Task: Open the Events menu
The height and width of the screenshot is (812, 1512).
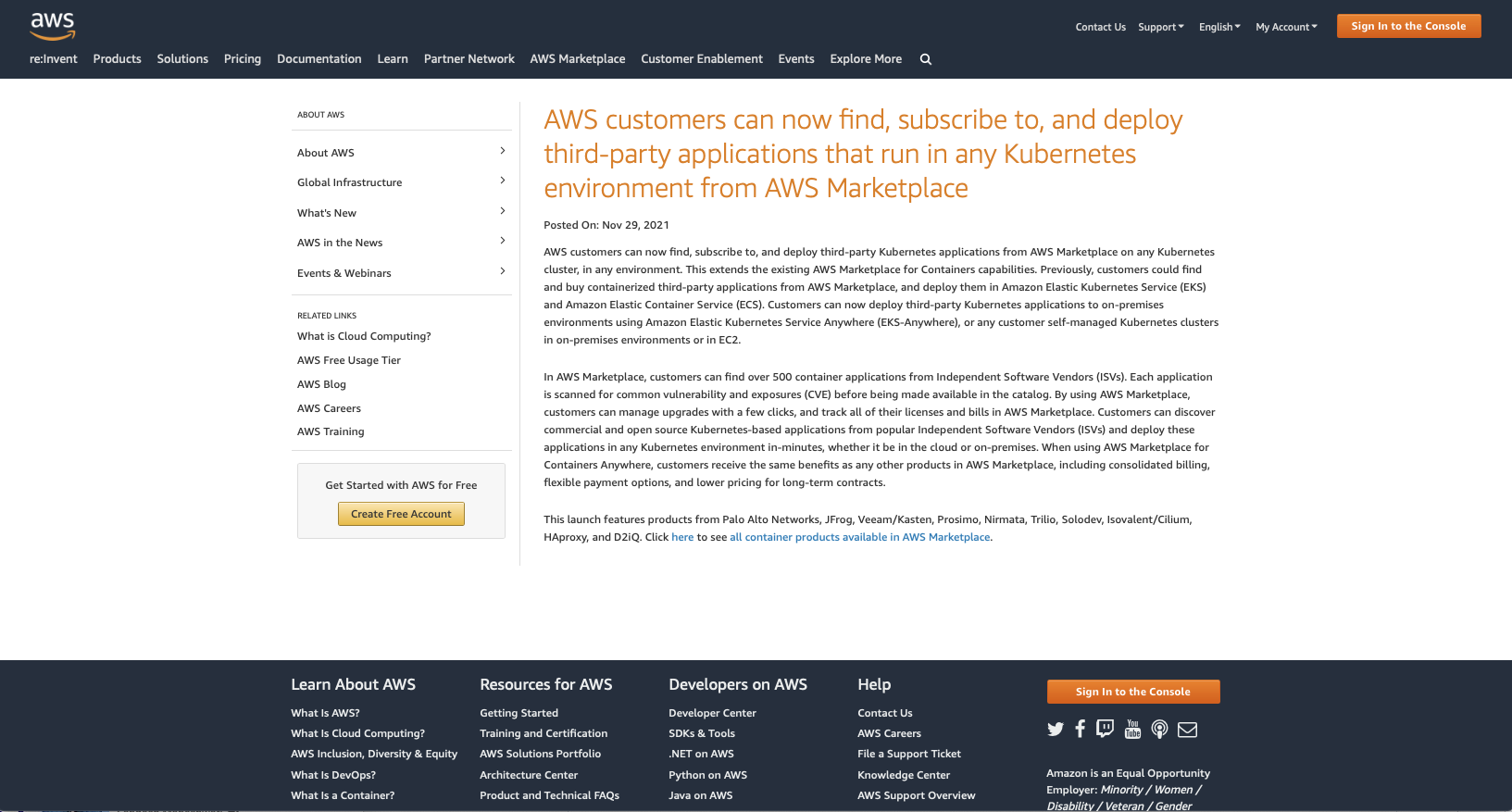Action: (x=796, y=59)
